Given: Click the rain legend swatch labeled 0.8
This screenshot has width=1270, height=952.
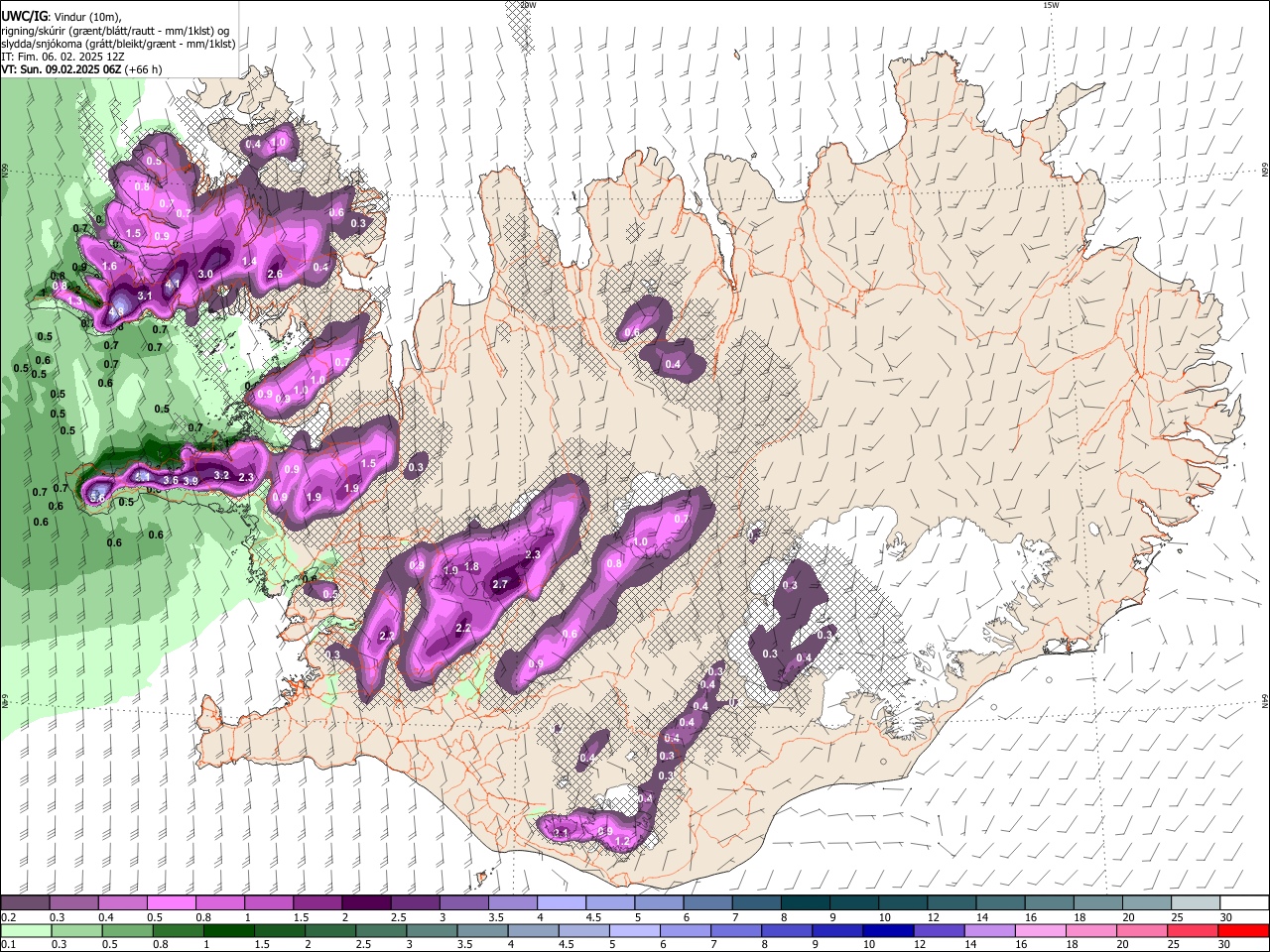Looking at the screenshot, I should [177, 931].
